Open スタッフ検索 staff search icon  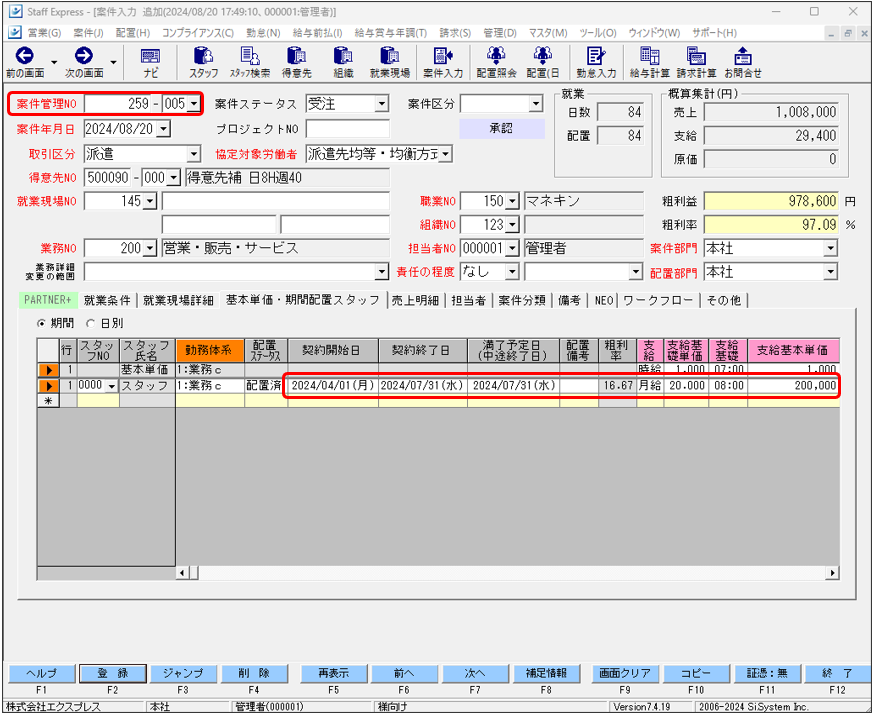pyautogui.click(x=250, y=62)
